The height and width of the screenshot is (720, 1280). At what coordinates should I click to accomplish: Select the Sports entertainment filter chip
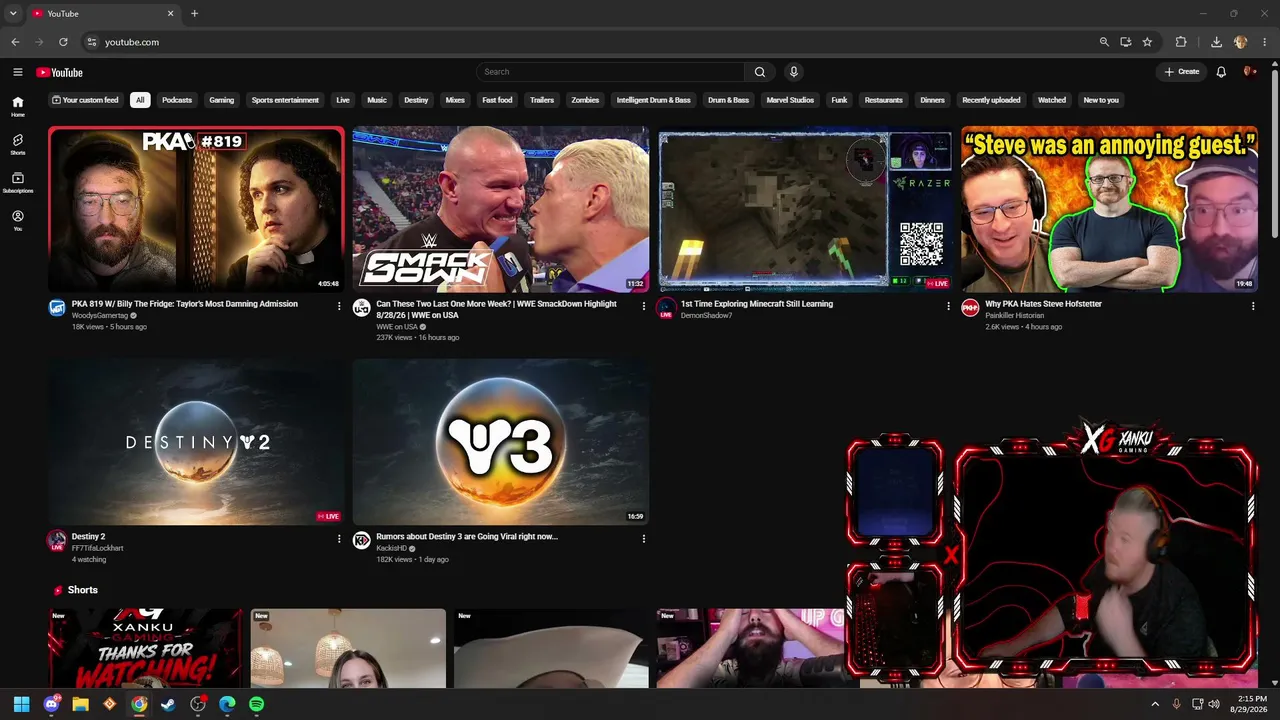285,100
